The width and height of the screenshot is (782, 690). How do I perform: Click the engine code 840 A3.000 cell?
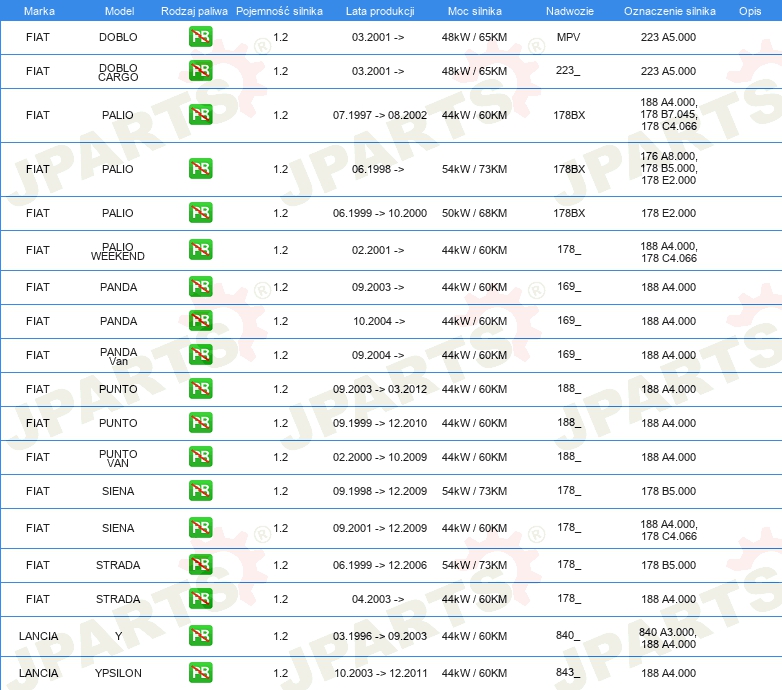click(x=667, y=632)
